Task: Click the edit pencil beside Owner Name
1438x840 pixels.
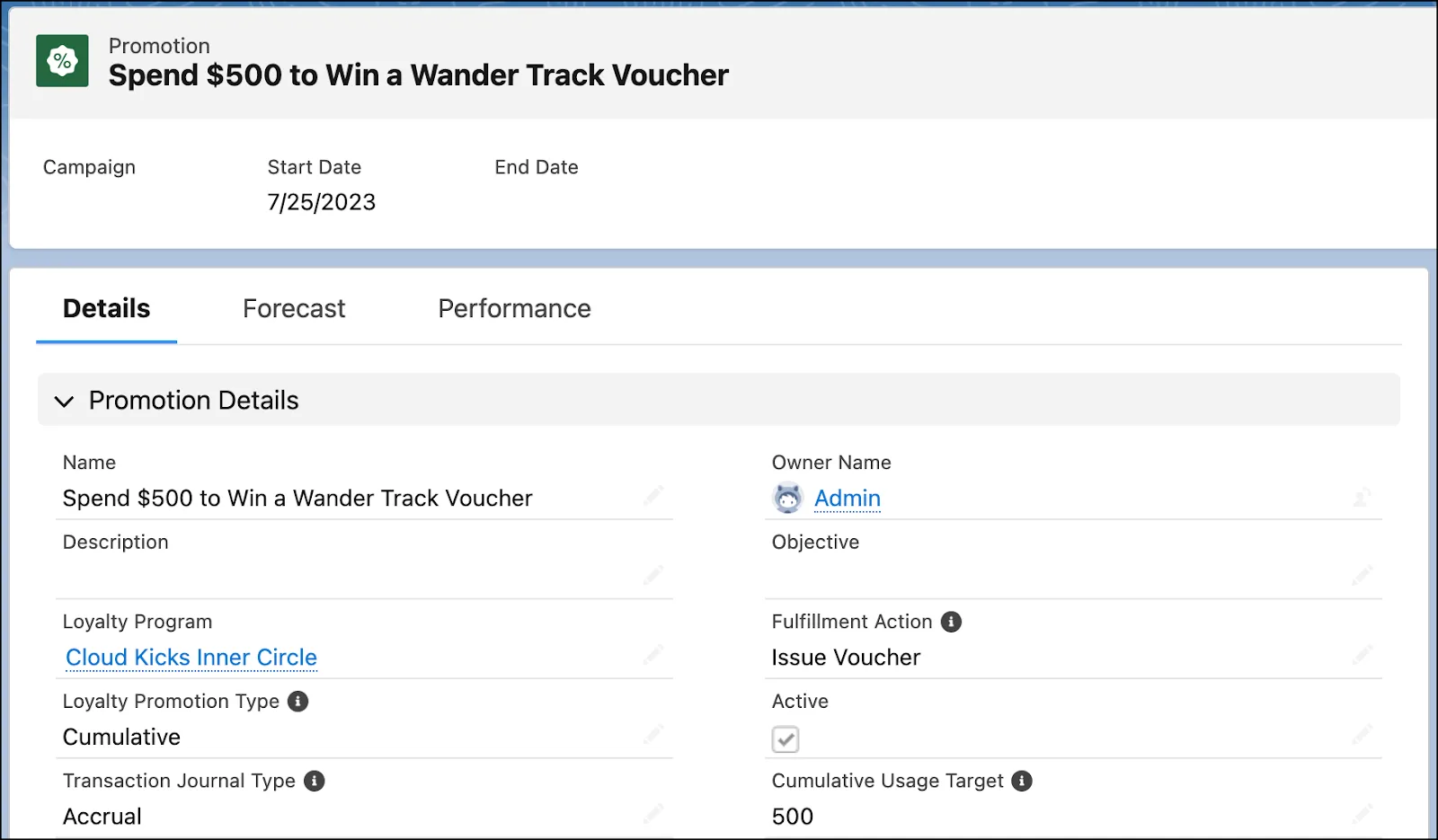Action: [1363, 498]
